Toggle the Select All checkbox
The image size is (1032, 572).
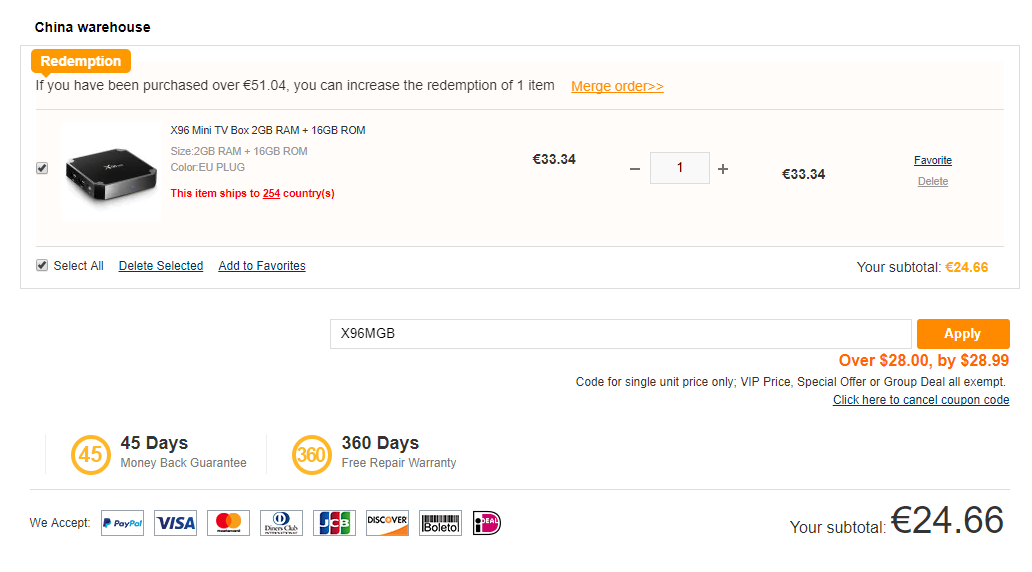[42, 265]
